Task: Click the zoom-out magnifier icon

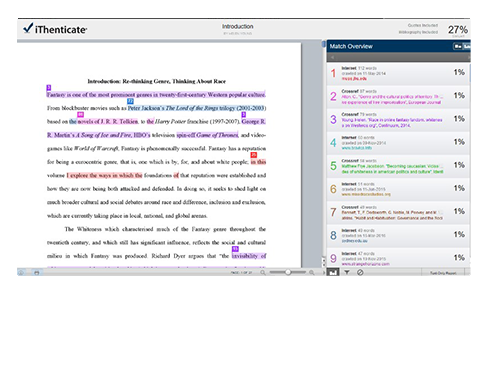Action: pos(263,273)
